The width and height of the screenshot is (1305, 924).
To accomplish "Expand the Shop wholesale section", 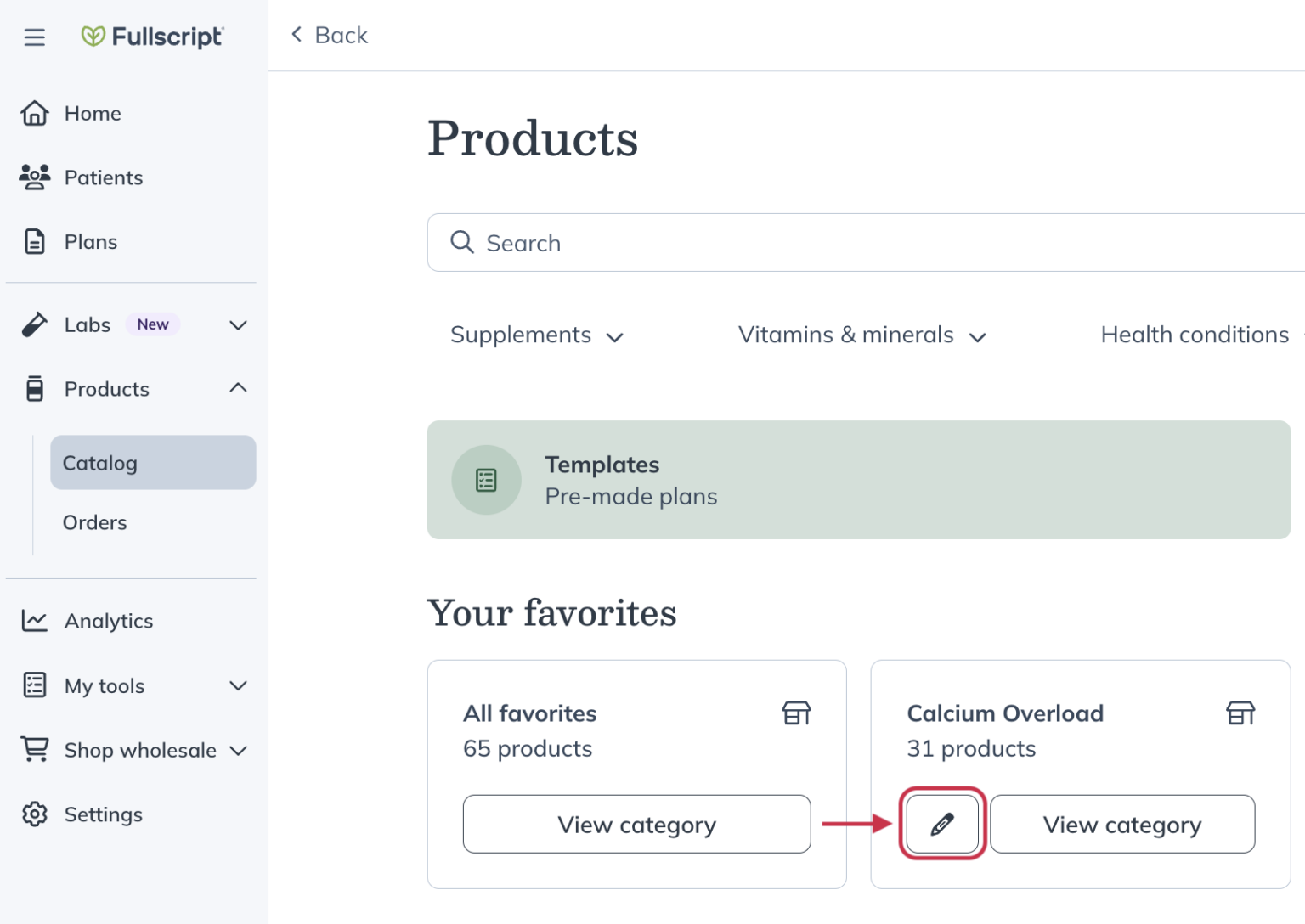I will (239, 751).
